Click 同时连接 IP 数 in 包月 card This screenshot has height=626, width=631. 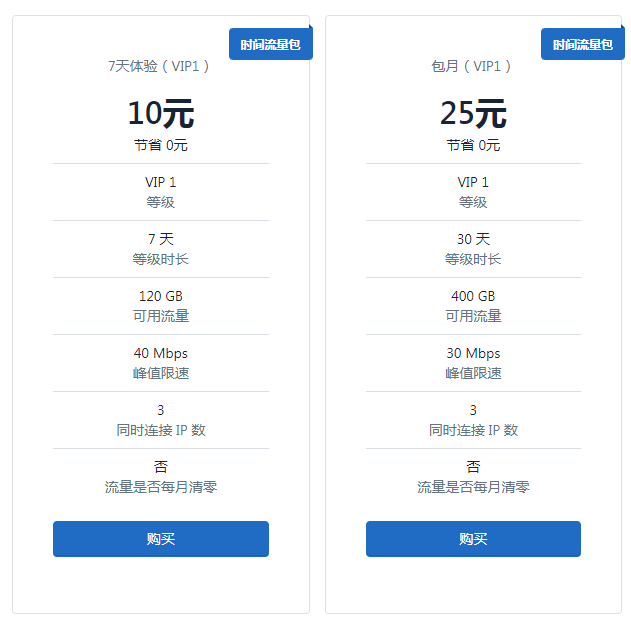(x=473, y=430)
